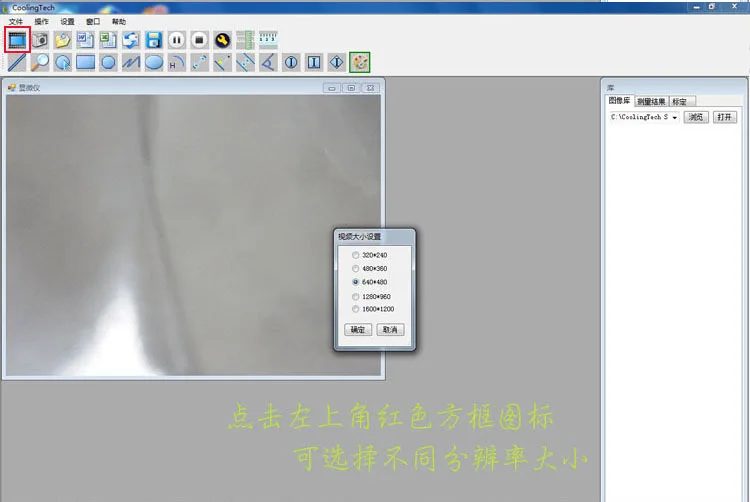
Task: Select the 640*480 resolution option
Action: coord(370,282)
